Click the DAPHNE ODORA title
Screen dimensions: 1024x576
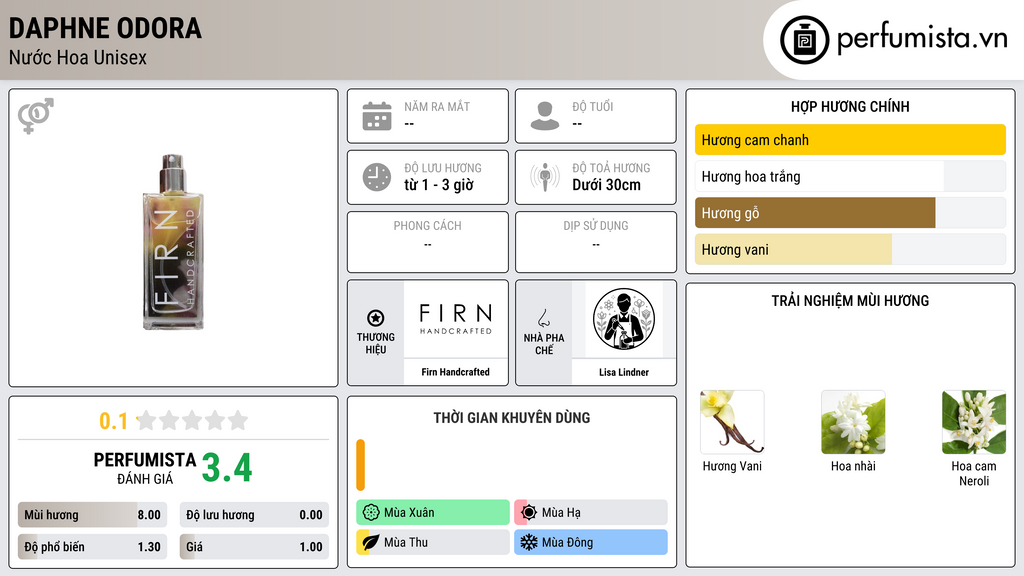105,28
